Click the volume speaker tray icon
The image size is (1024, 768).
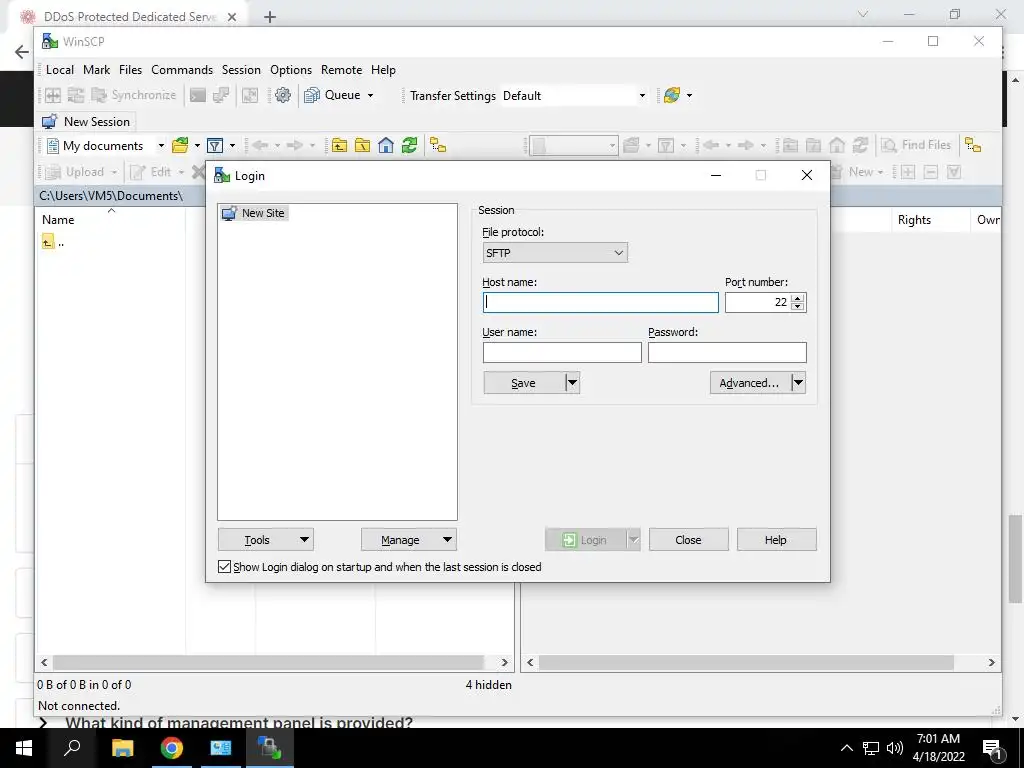pyautogui.click(x=895, y=748)
